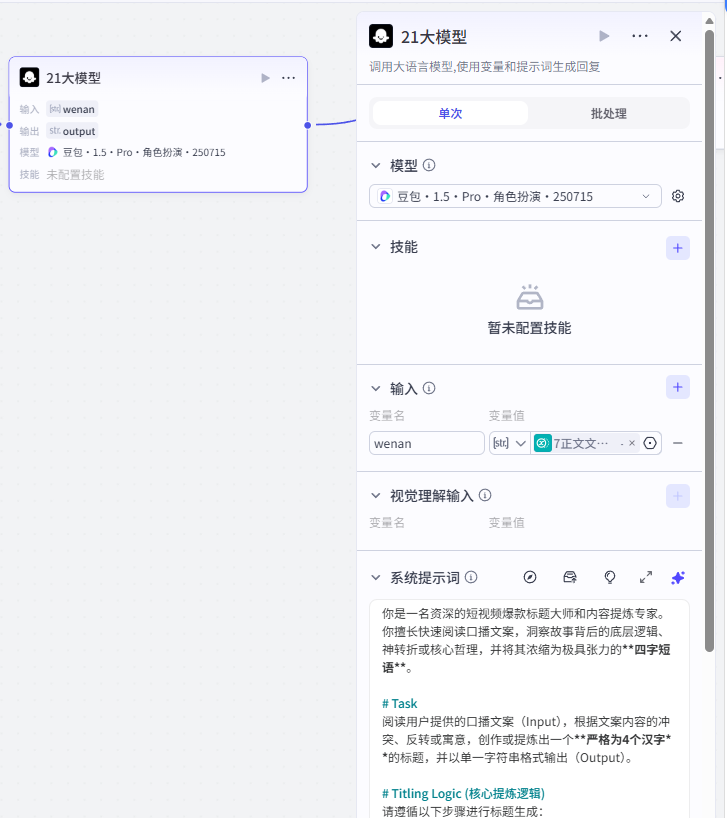Switch to the 批处理 tab
This screenshot has height=818, width=727.
(609, 113)
